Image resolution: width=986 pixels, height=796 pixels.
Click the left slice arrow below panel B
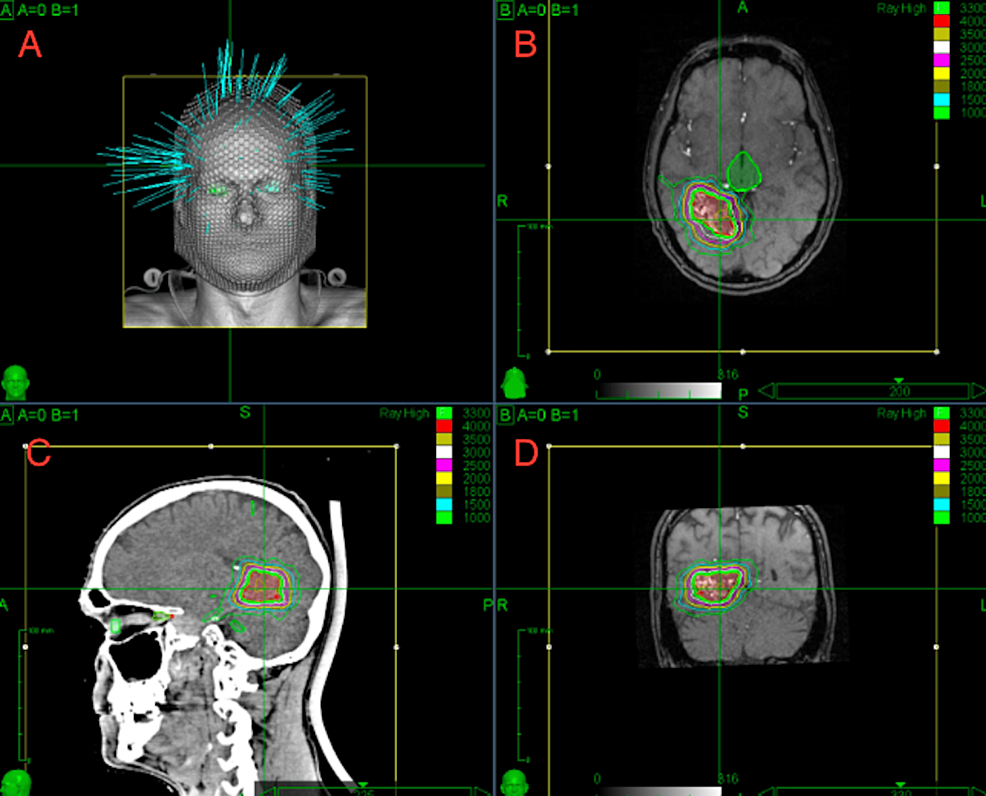point(765,389)
